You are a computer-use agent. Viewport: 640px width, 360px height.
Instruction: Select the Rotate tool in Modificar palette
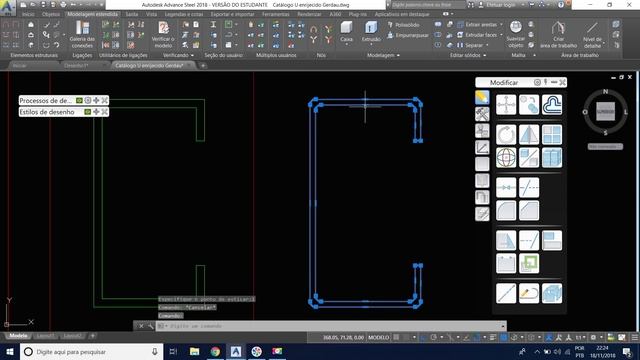[506, 135]
